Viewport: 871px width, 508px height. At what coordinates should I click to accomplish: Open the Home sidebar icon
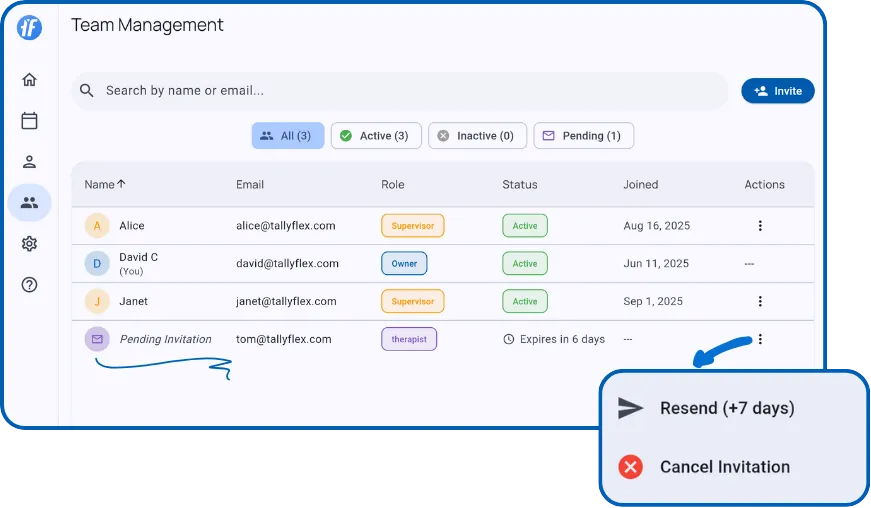click(29, 80)
